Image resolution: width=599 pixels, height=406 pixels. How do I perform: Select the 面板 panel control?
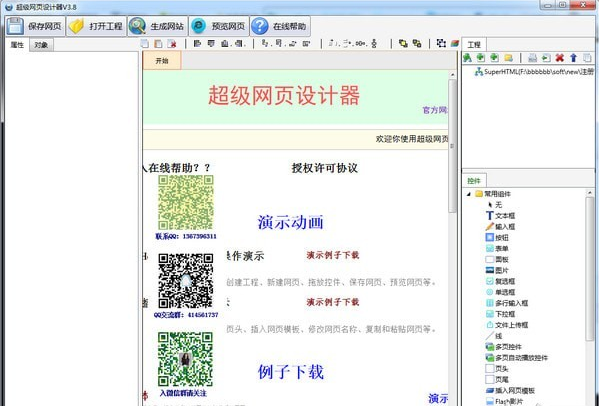point(497,259)
